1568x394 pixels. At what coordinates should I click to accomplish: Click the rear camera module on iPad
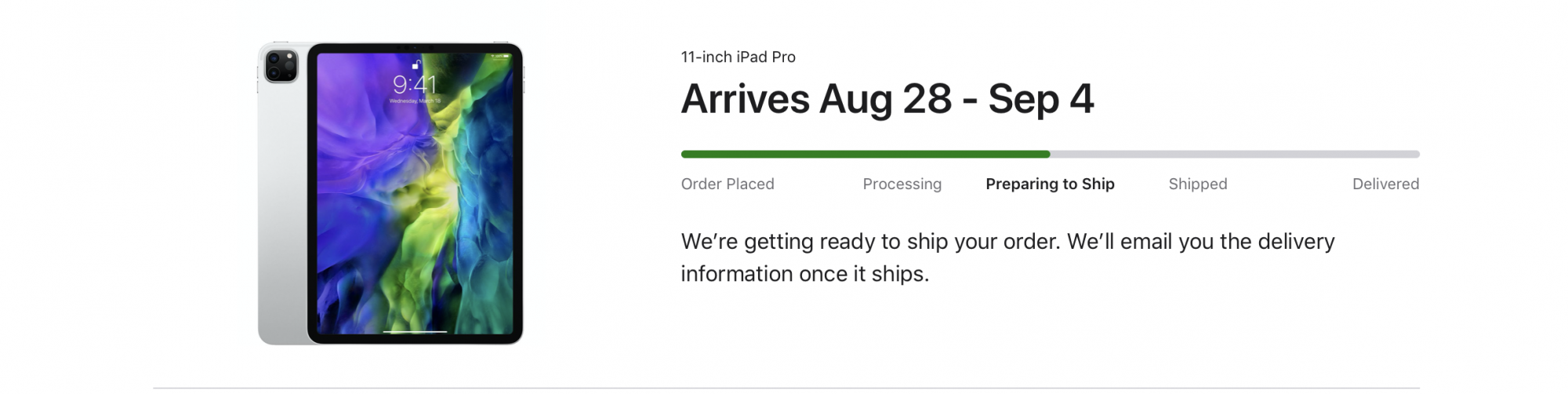[x=281, y=65]
